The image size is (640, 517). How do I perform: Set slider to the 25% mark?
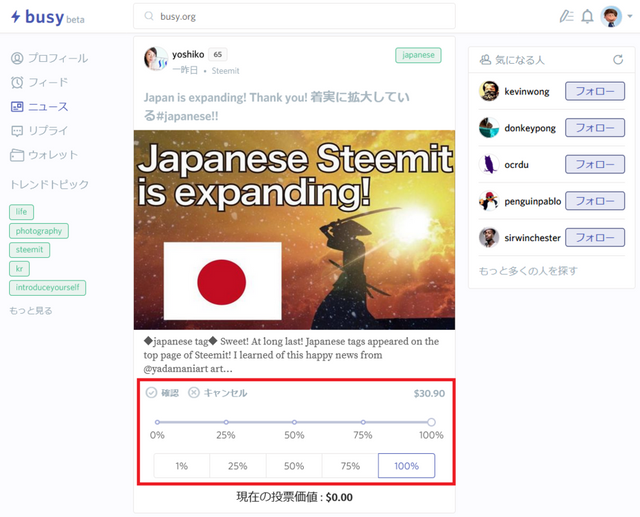click(x=226, y=422)
